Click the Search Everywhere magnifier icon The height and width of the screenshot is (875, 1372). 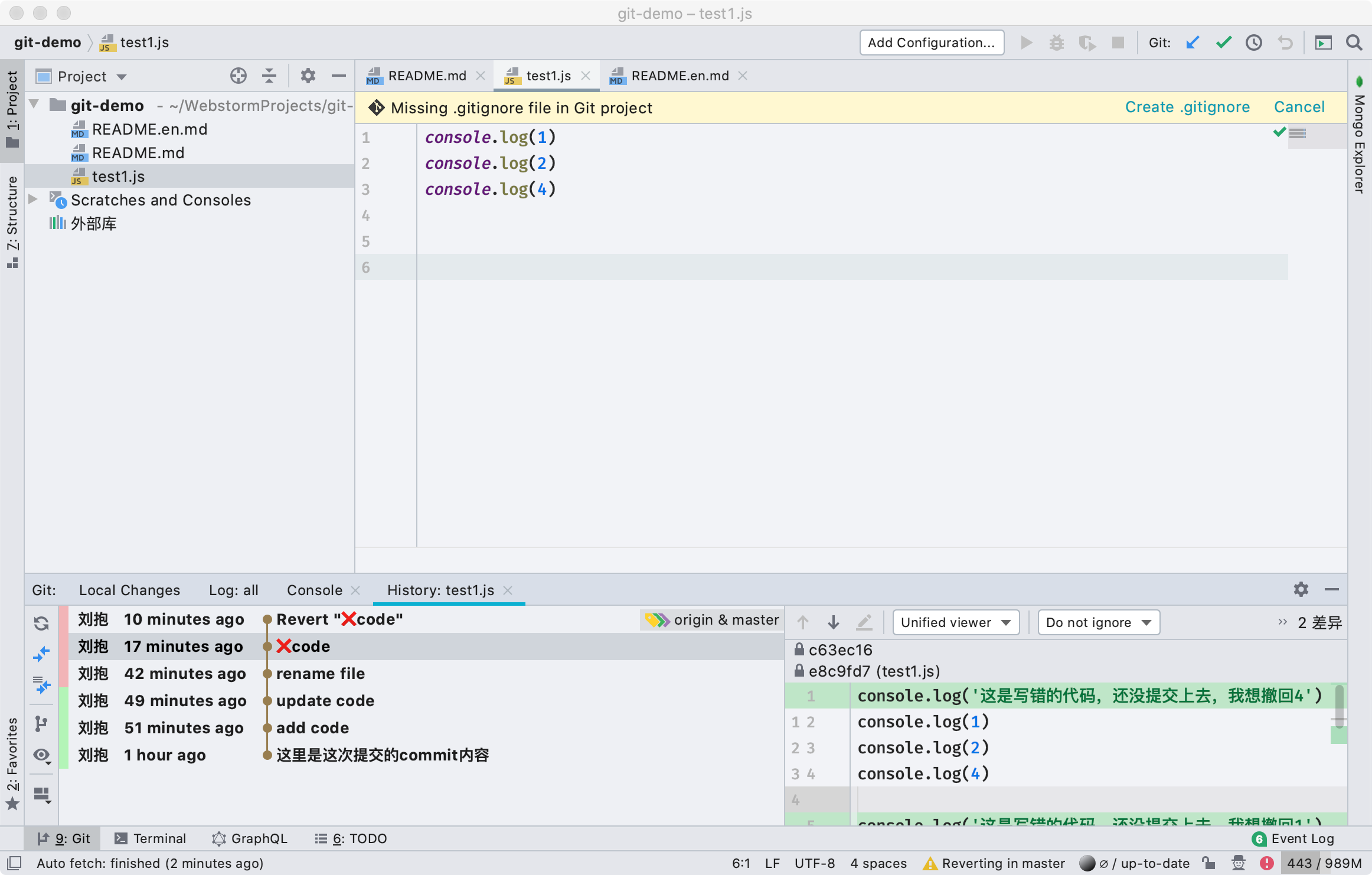click(1354, 43)
